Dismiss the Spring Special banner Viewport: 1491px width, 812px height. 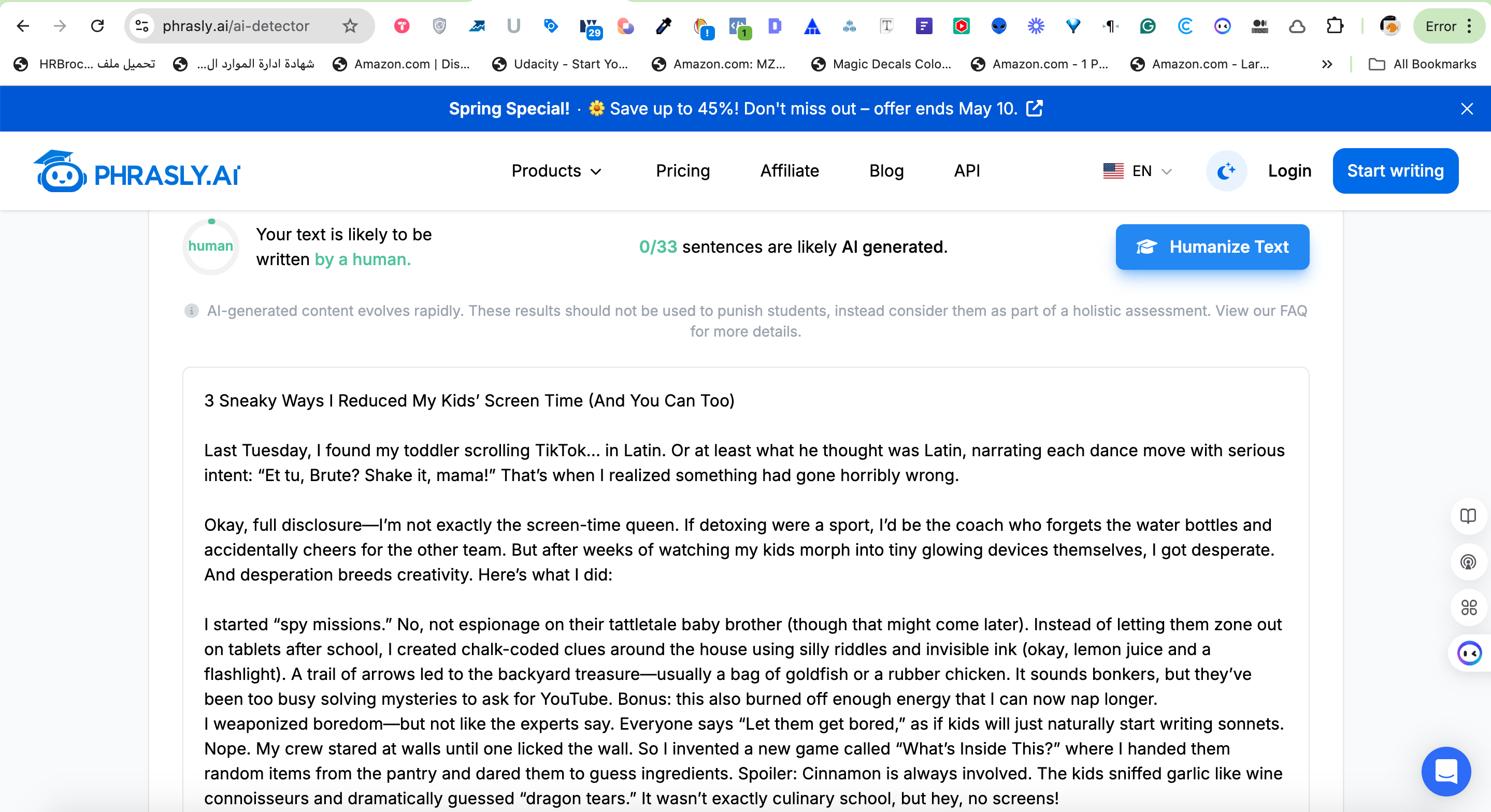click(1467, 109)
